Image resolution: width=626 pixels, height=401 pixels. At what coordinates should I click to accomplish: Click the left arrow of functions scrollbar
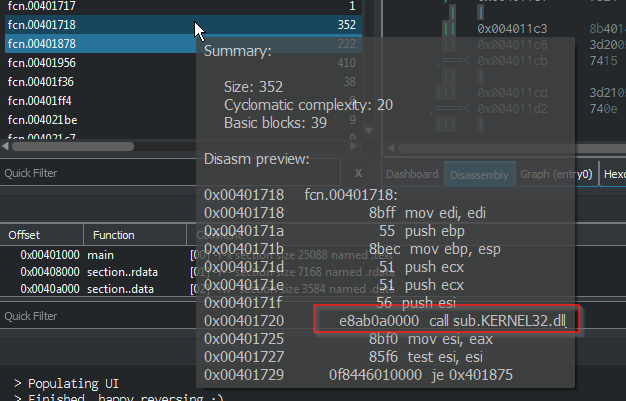pos(5,147)
